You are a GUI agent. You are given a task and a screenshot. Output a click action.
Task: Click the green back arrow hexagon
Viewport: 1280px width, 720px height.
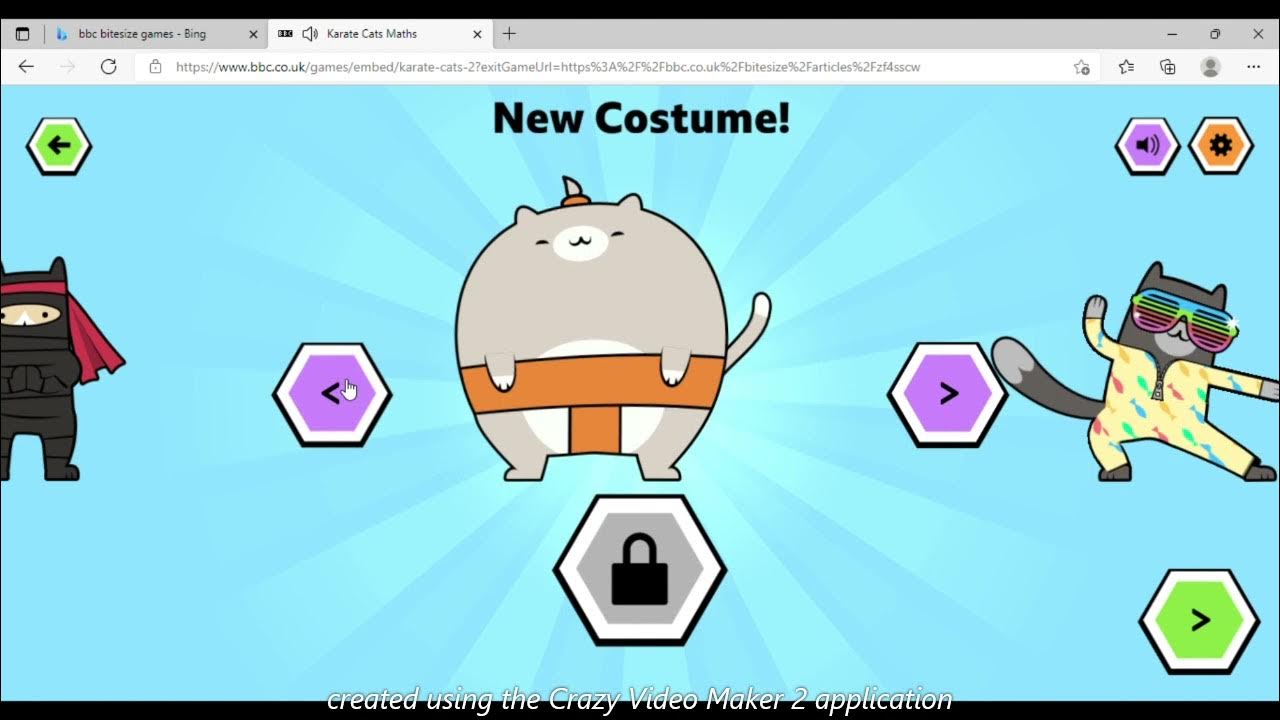coord(59,146)
